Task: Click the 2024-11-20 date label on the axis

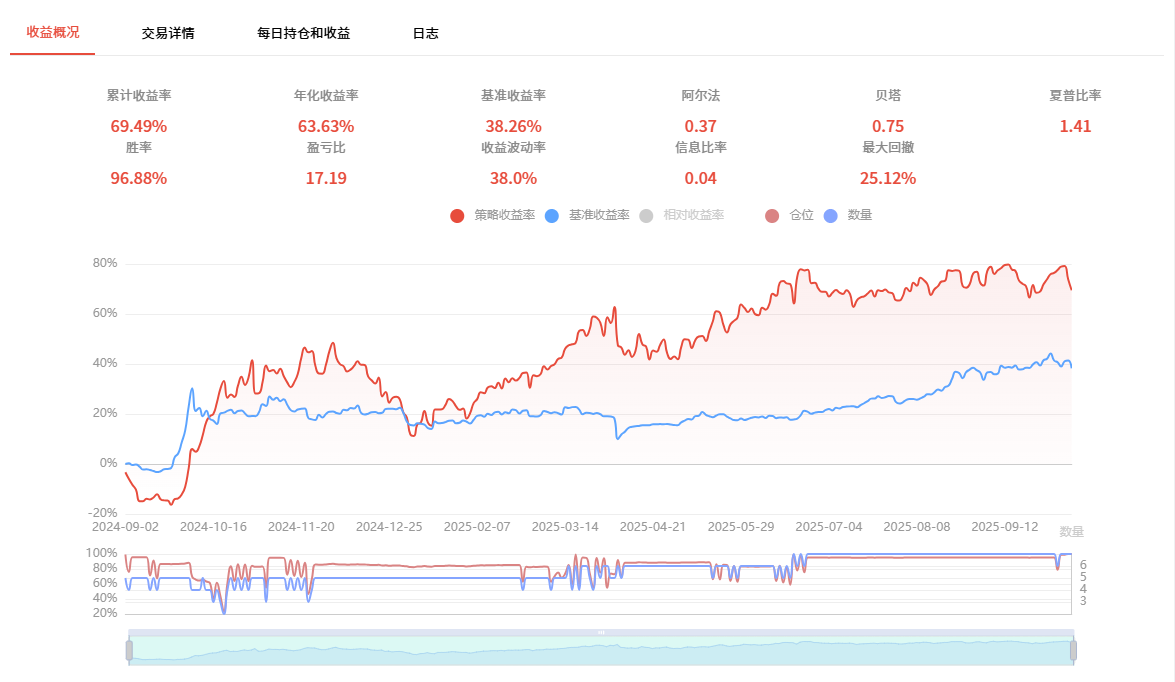Action: point(301,526)
